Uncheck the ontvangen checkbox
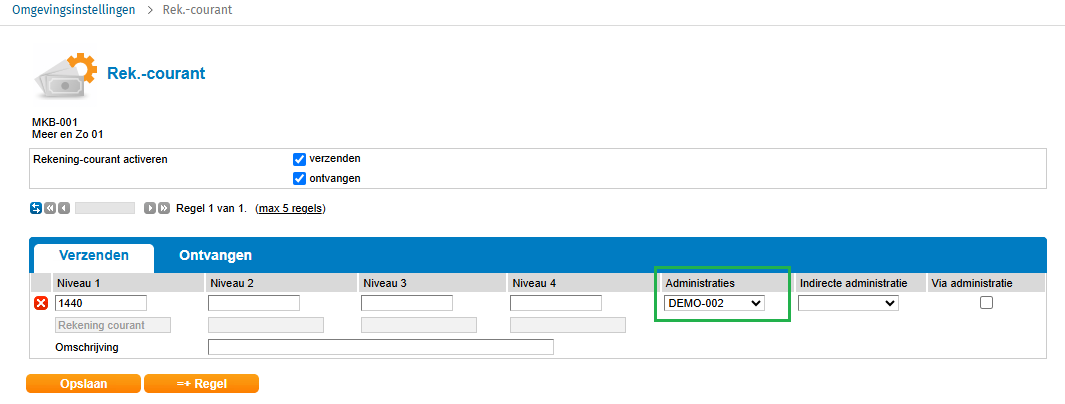Image resolution: width=1065 pixels, height=404 pixels. 299,179
